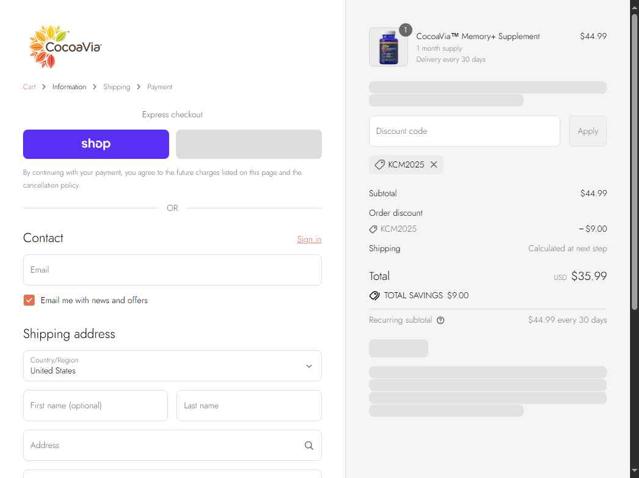Viewport: 639px width, 478px height.
Task: Click the '$35.99' total amount
Action: coord(589,276)
